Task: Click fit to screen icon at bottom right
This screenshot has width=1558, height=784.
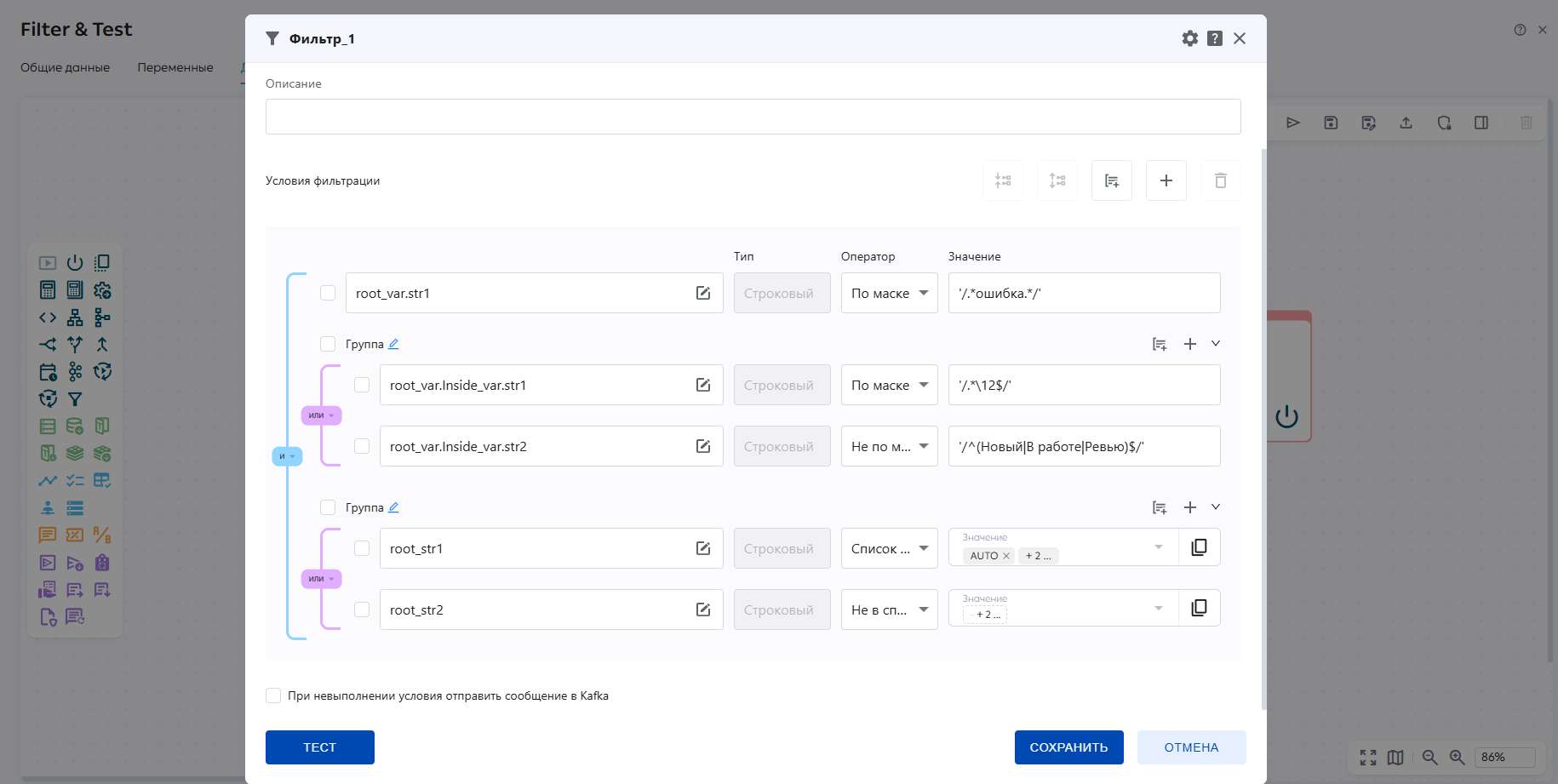Action: click(x=1368, y=757)
